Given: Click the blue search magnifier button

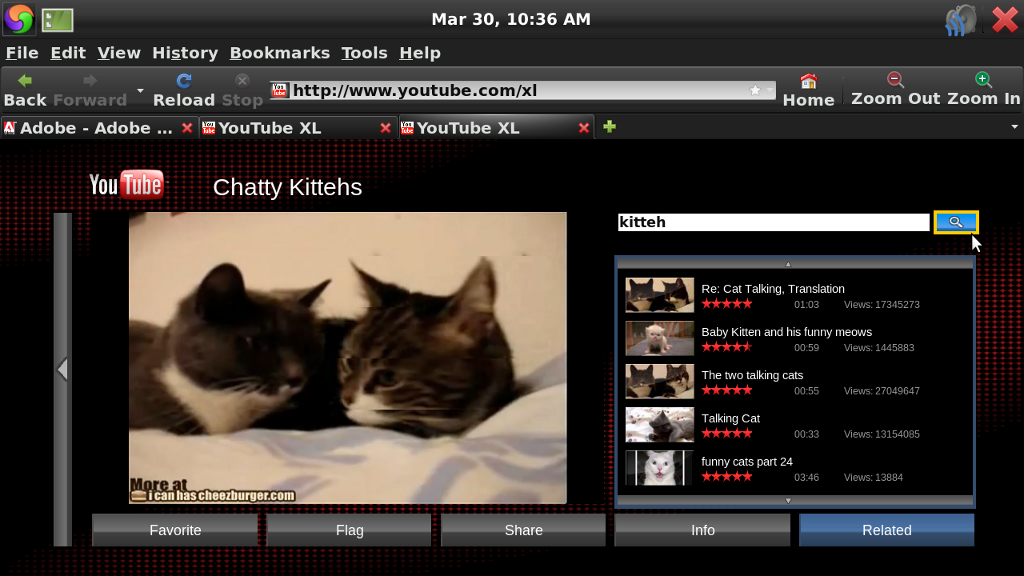Looking at the screenshot, I should pos(956,222).
